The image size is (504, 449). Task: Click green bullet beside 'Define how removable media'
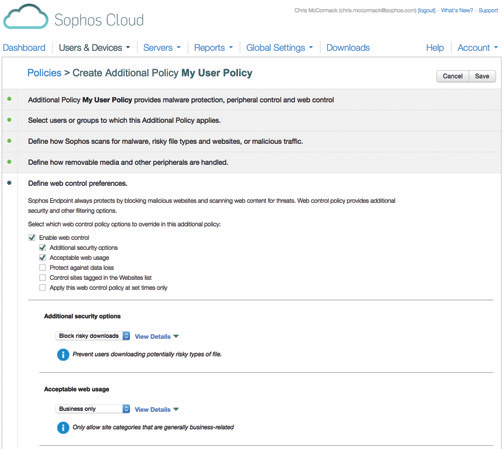point(9,162)
